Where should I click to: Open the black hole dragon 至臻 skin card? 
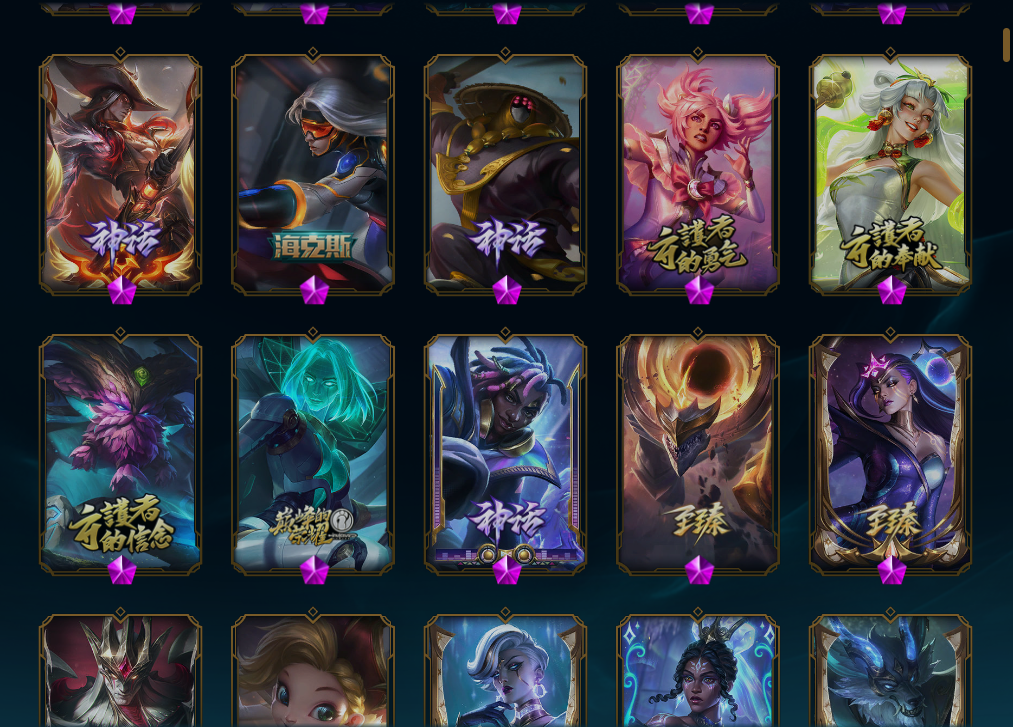coord(698,452)
